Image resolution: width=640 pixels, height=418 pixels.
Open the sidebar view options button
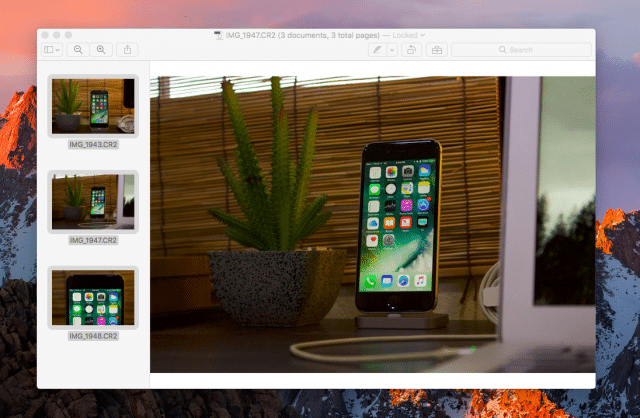click(x=52, y=50)
